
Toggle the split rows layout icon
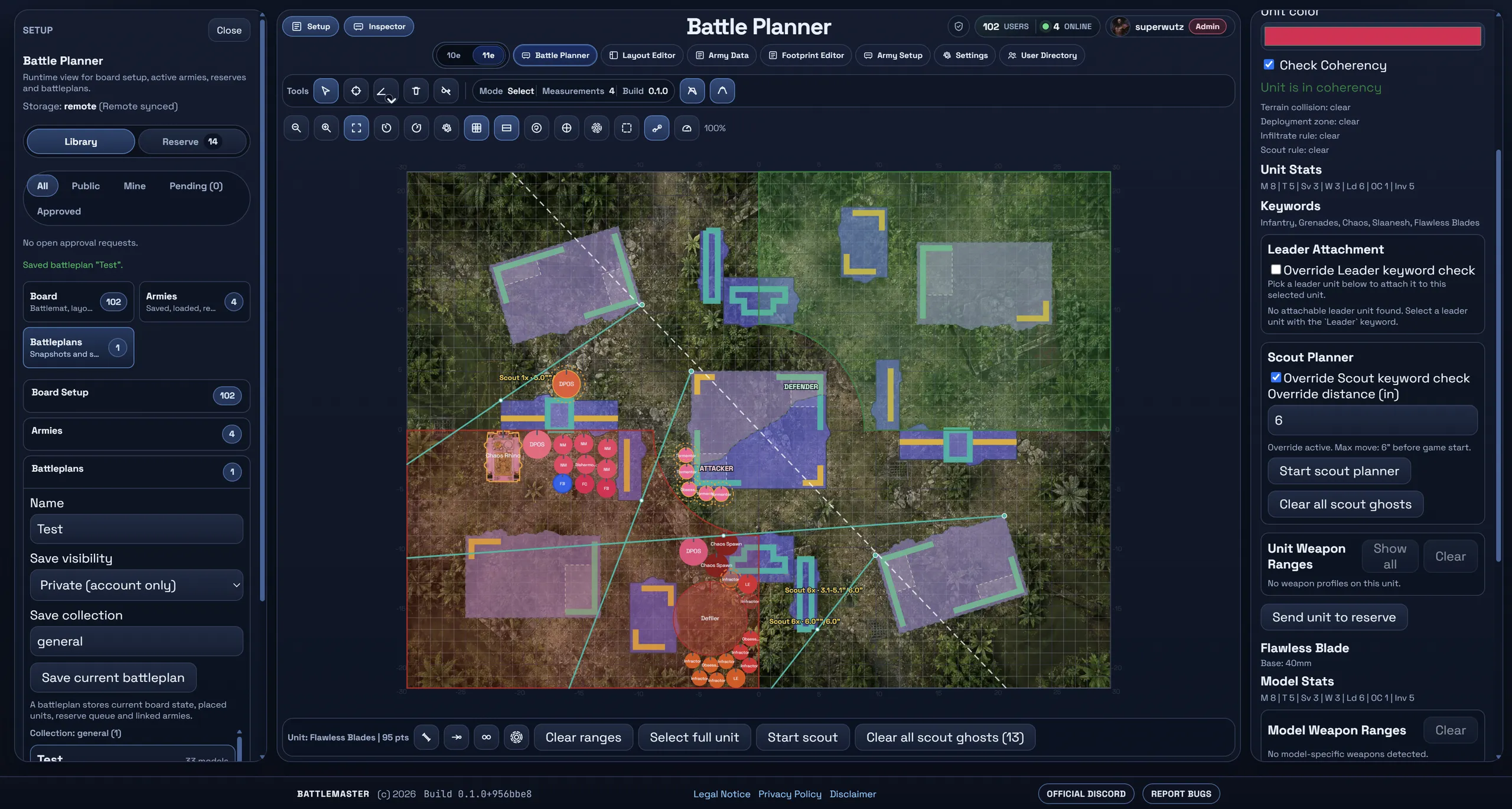click(x=507, y=128)
